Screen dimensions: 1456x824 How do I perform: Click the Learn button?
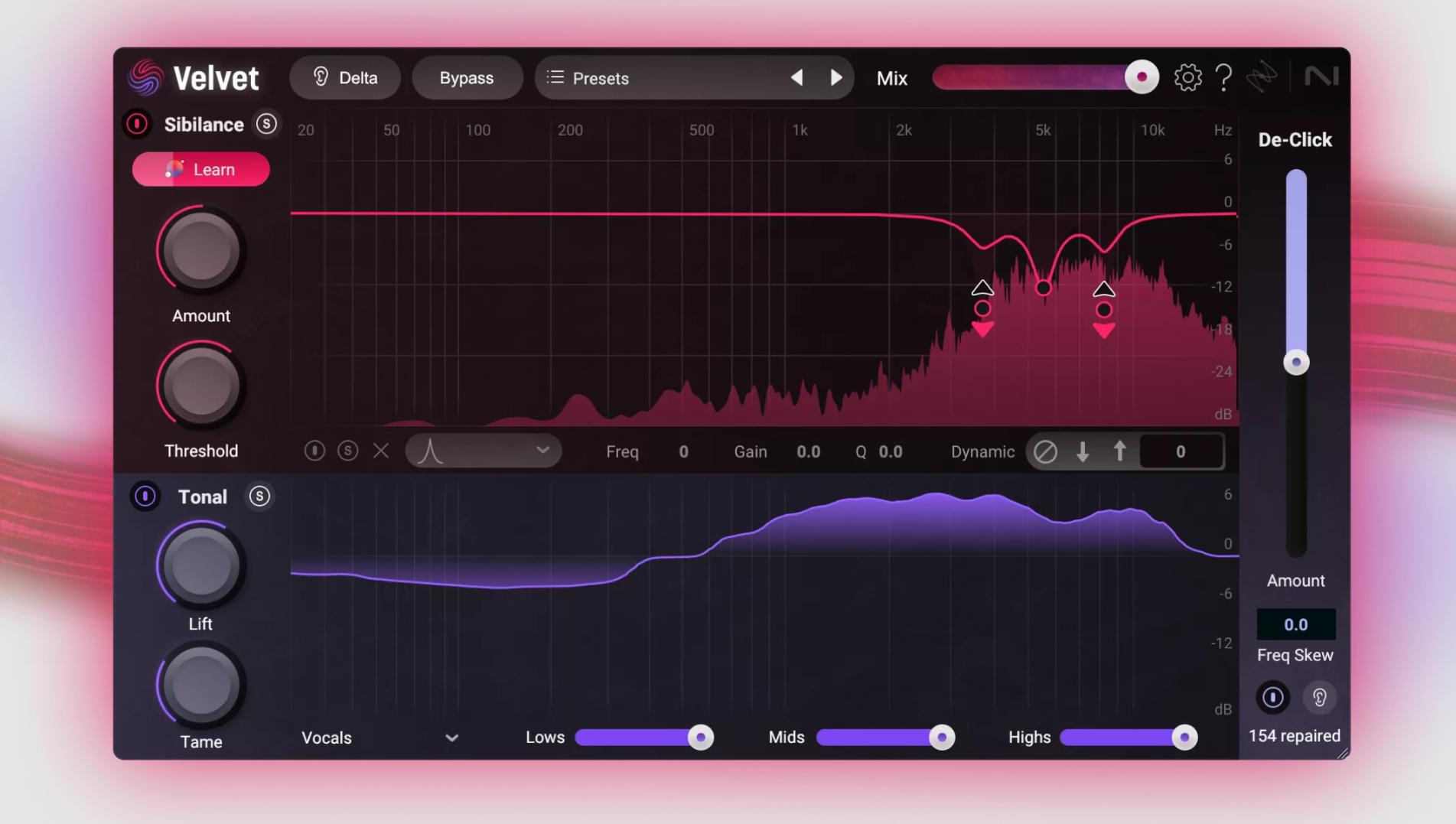coord(201,169)
